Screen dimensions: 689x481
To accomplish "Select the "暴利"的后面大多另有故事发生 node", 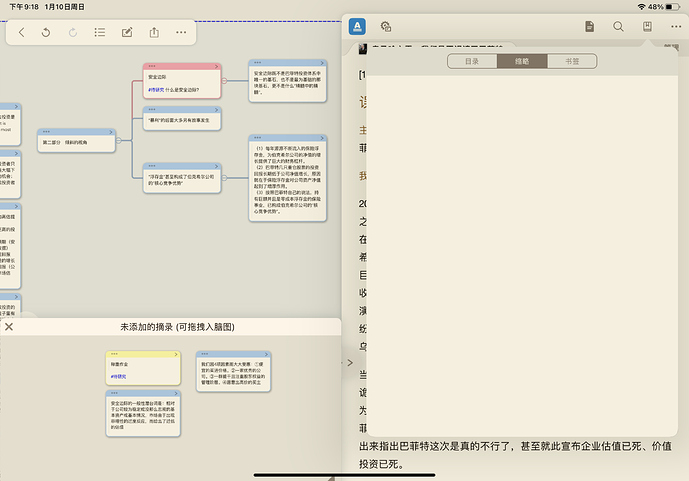I will 182,120.
